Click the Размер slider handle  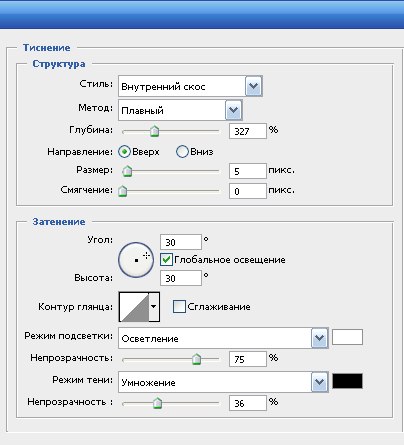click(x=127, y=171)
